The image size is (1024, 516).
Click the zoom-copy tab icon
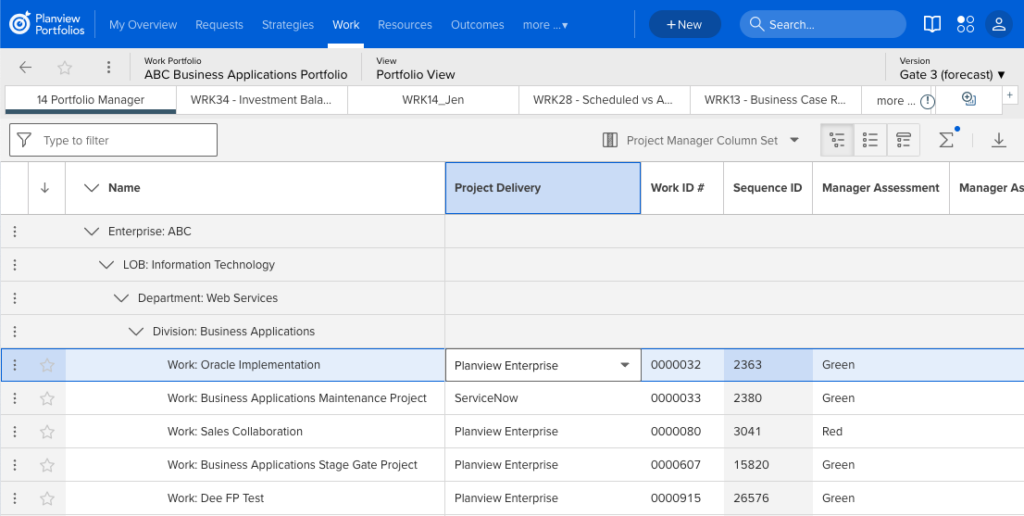(969, 99)
